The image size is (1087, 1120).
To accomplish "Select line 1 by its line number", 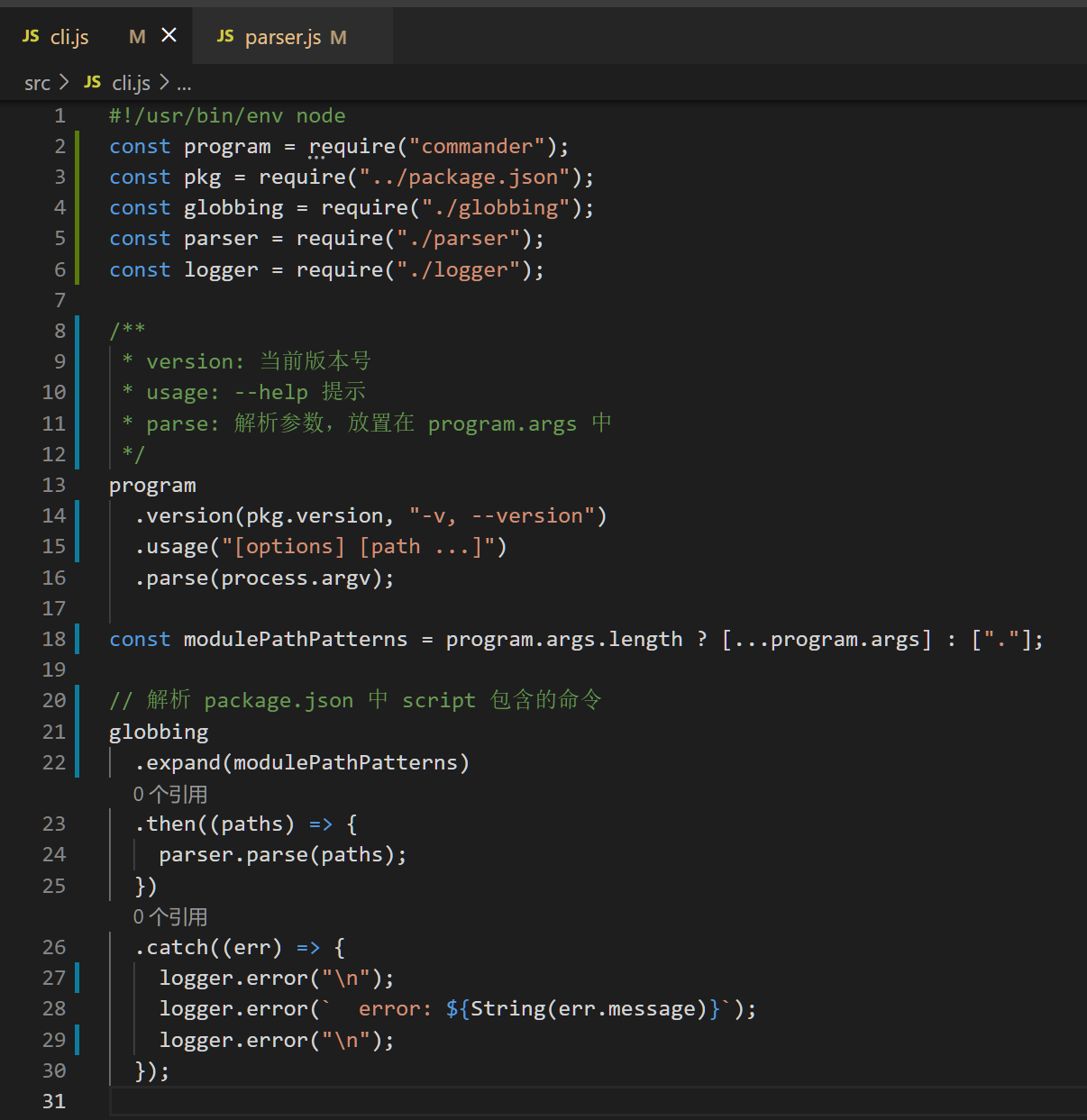I will [59, 115].
